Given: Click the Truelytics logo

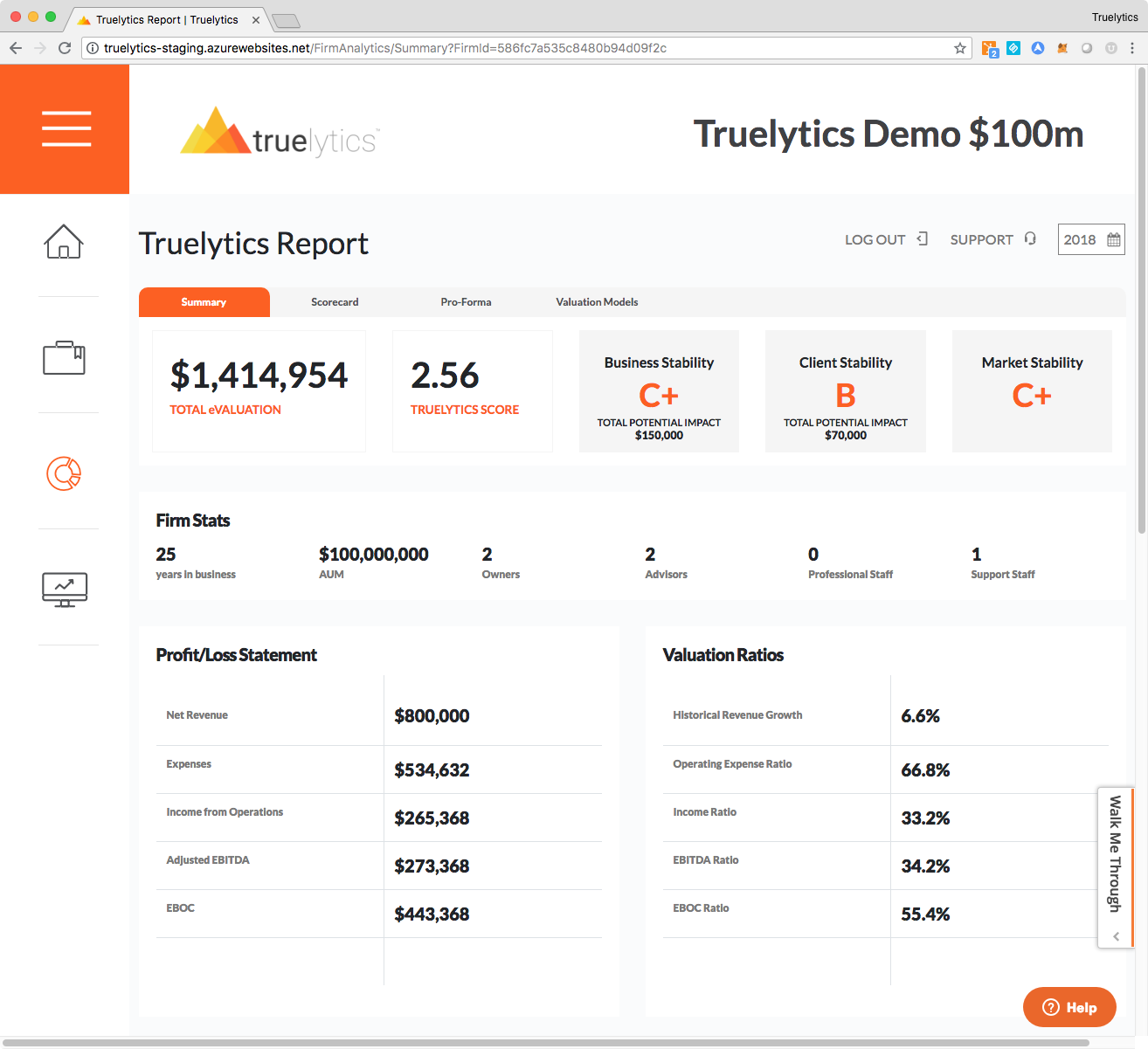Looking at the screenshot, I should (280, 131).
